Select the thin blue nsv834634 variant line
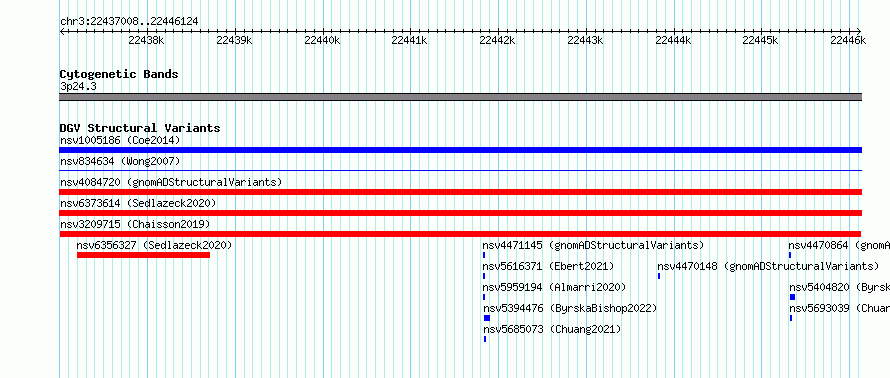Viewport: 890px width, 378px height. pos(460,170)
